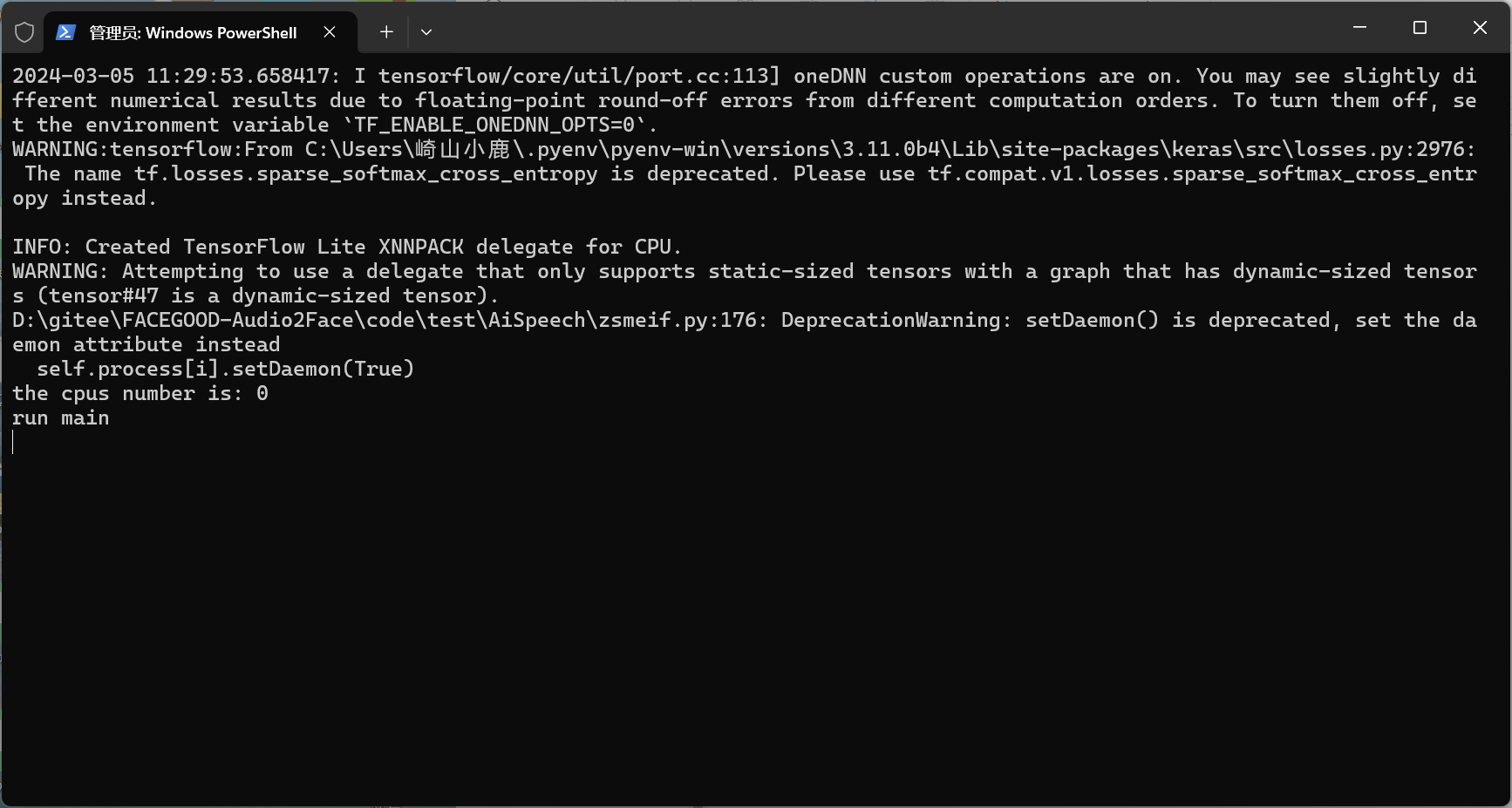Expand the new-tab profile dropdown chevron

click(426, 32)
